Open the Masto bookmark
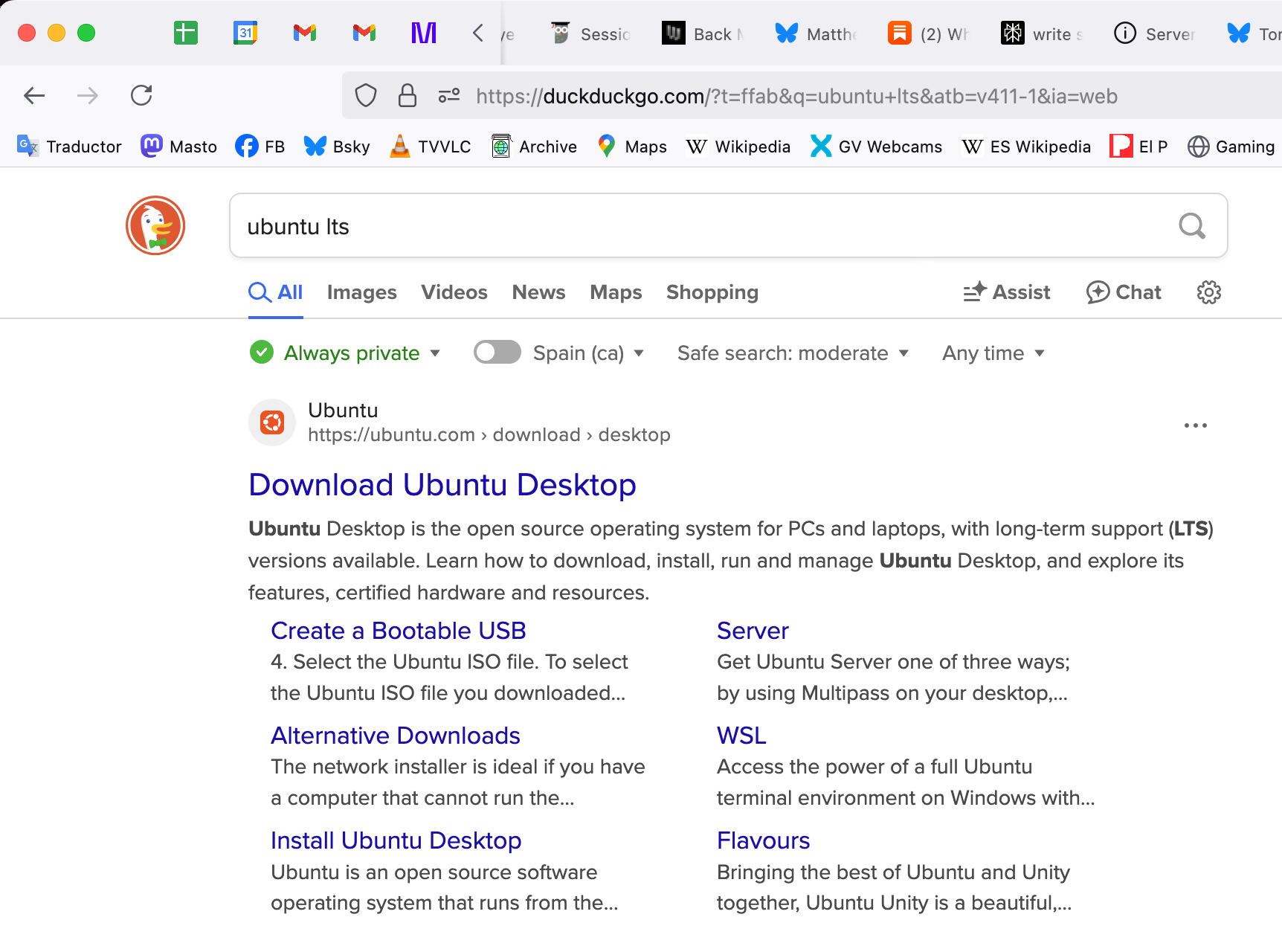Image resolution: width=1282 pixels, height=952 pixels. pyautogui.click(x=178, y=147)
